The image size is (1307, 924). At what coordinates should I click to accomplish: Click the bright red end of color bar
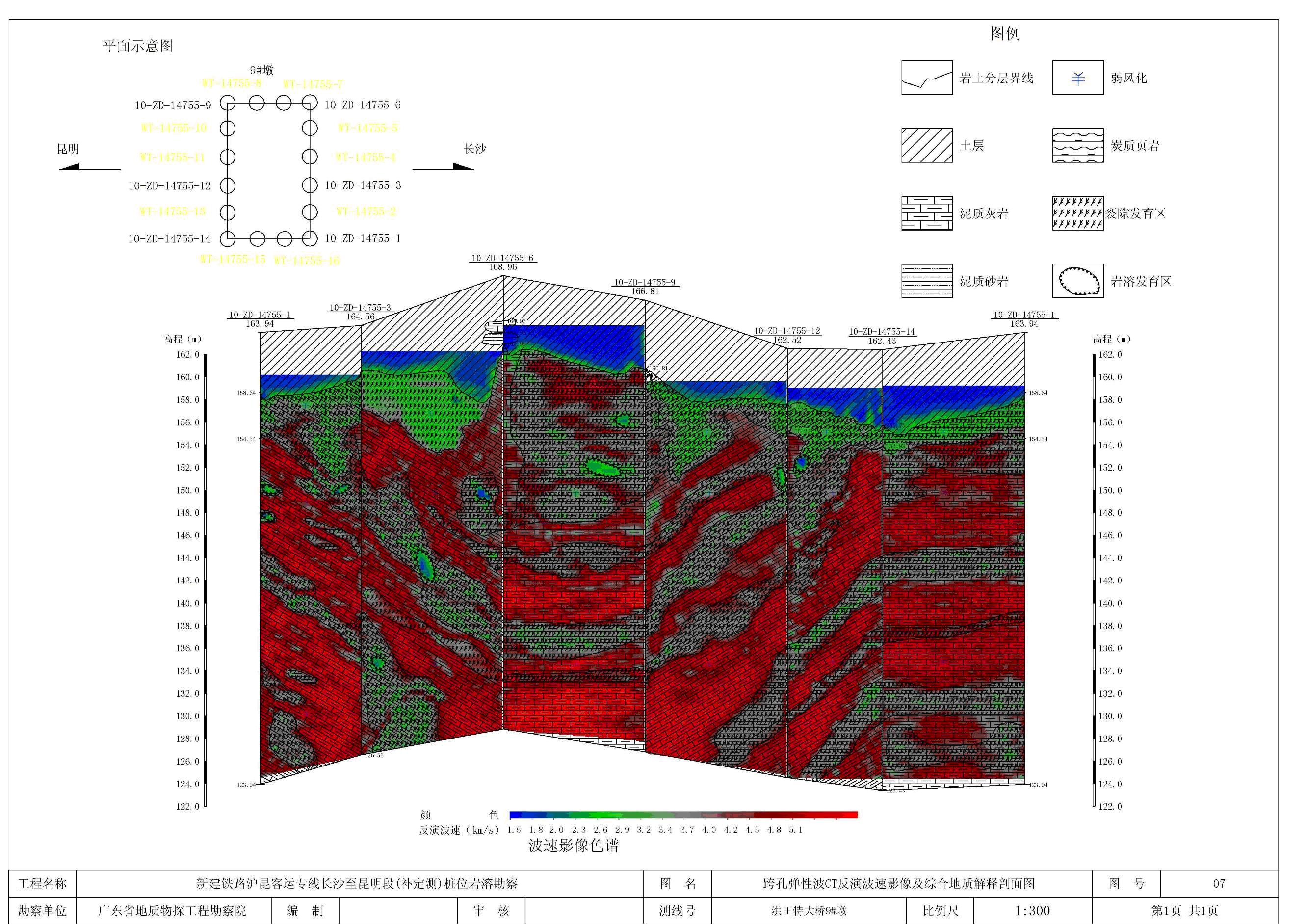[x=851, y=815]
